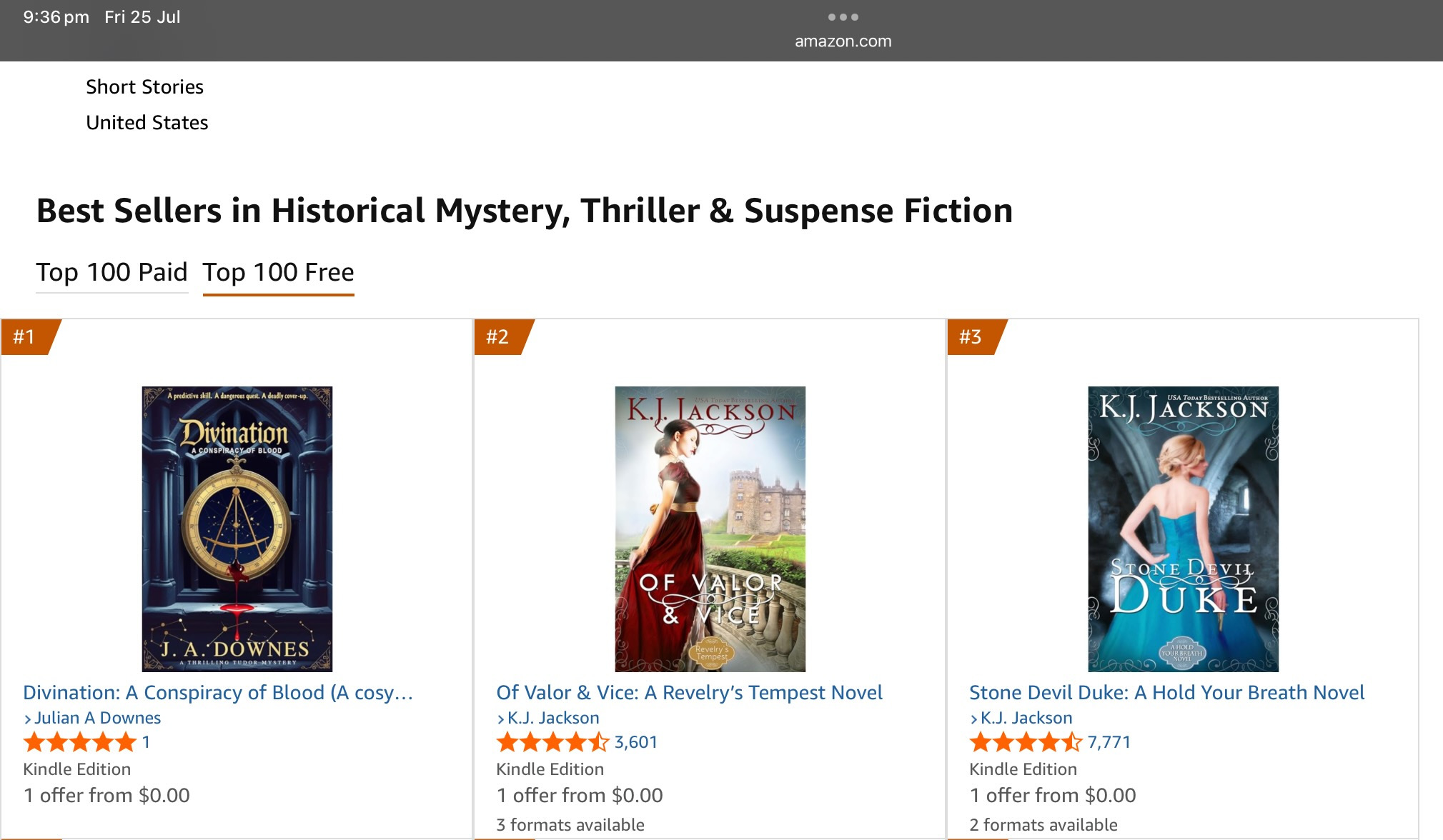Click the 9:36 pm clock in status bar
Screen dimensions: 1443x840
56,17
